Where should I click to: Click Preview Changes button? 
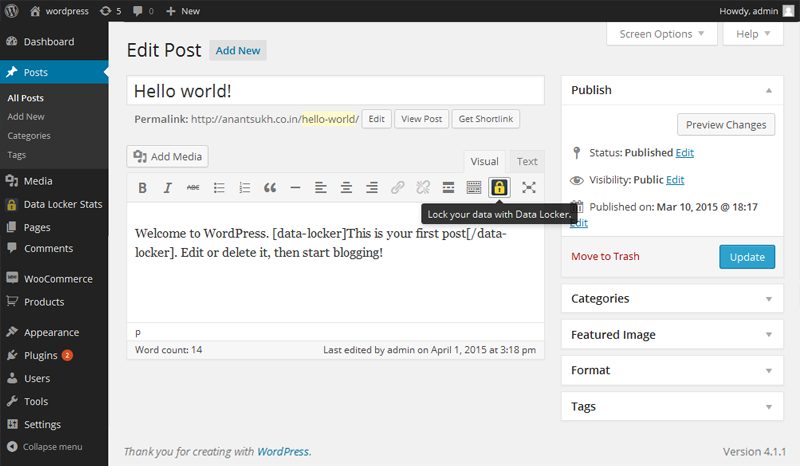[x=726, y=125]
